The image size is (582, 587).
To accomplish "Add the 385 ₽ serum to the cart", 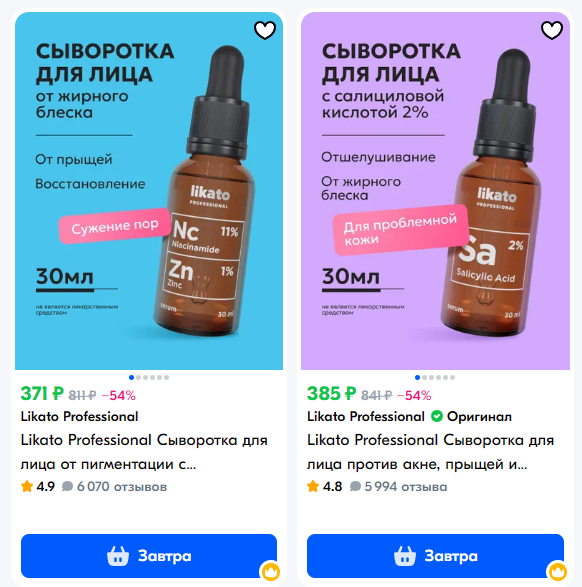I will coord(435,556).
